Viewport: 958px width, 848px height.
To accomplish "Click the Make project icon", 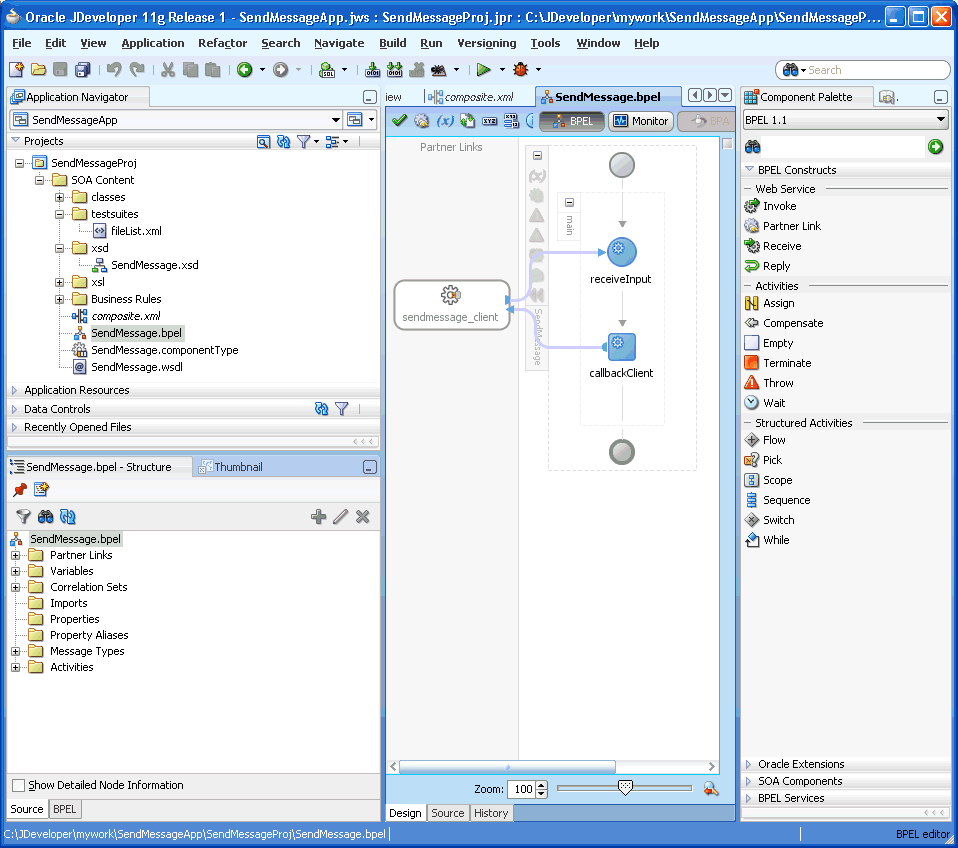I will coord(372,70).
